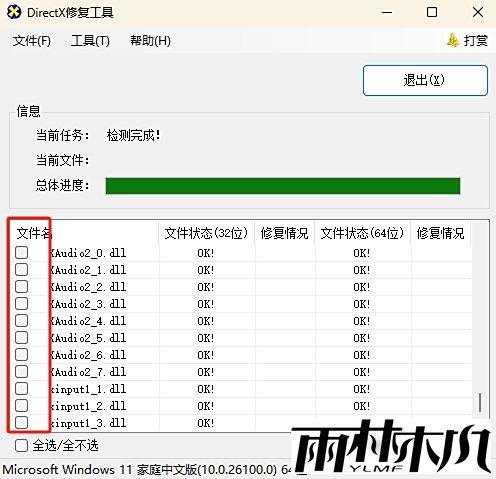Tick the checkbox for XAudio2_2.dll
This screenshot has height=479, width=496.
click(x=21, y=287)
